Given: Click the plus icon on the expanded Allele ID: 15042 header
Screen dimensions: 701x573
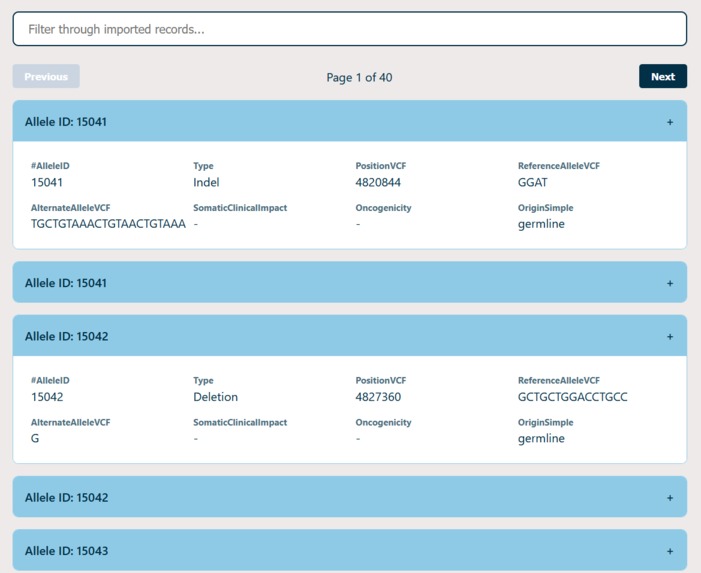Looking at the screenshot, I should (670, 337).
